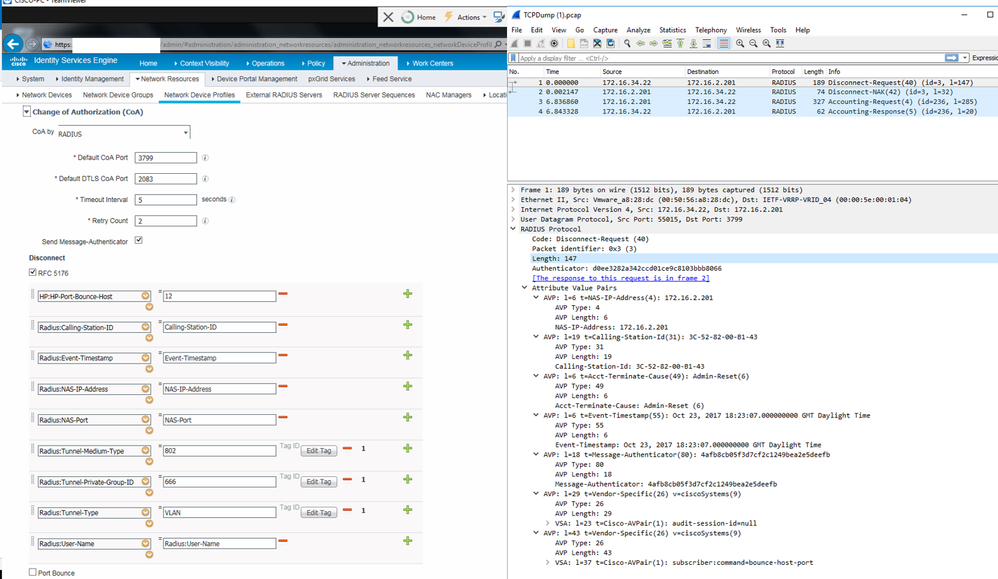
Task: Start a capture using the shark fin icon
Action: [x=514, y=43]
